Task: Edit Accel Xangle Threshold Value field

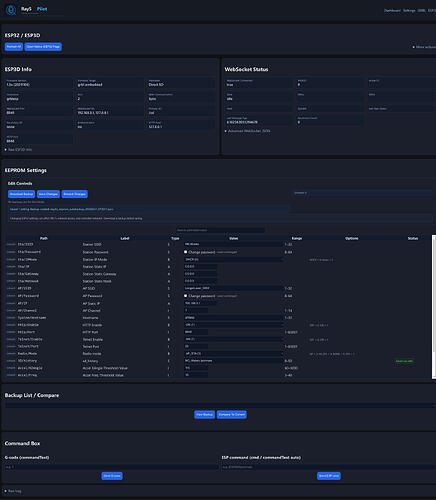Action: tap(196, 368)
